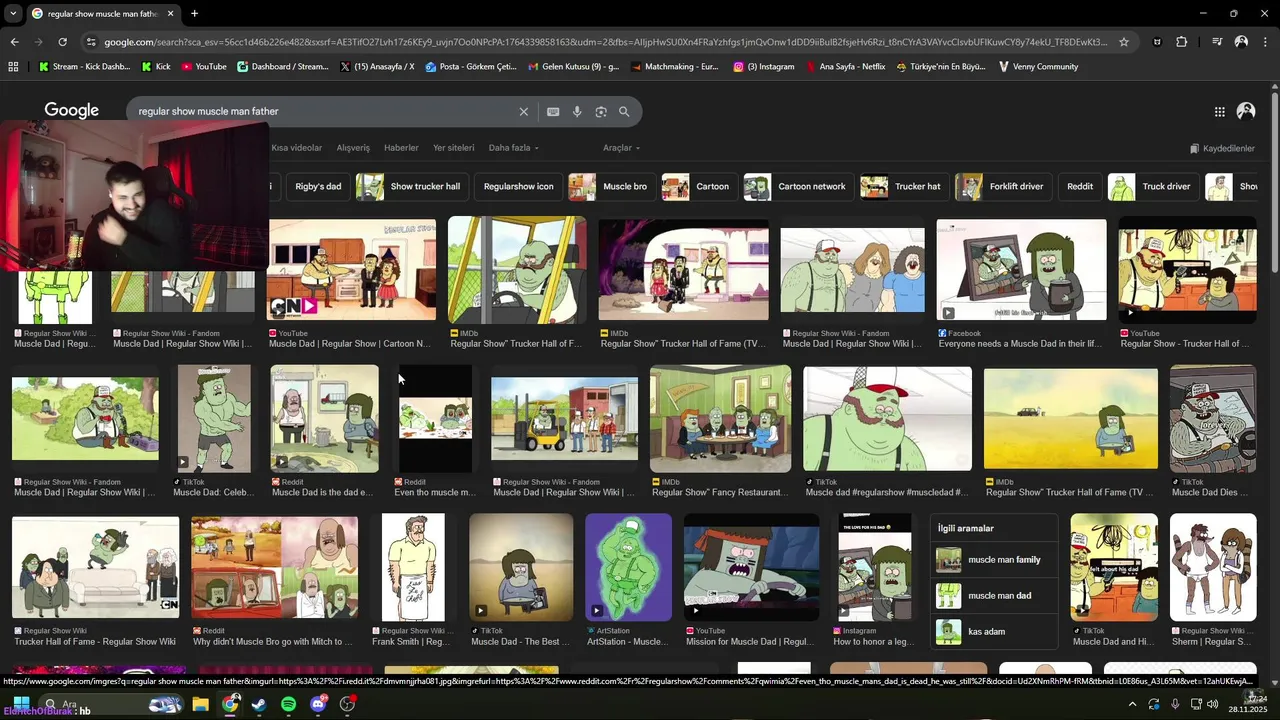
Task: Open Steam from the taskbar
Action: pyautogui.click(x=259, y=704)
